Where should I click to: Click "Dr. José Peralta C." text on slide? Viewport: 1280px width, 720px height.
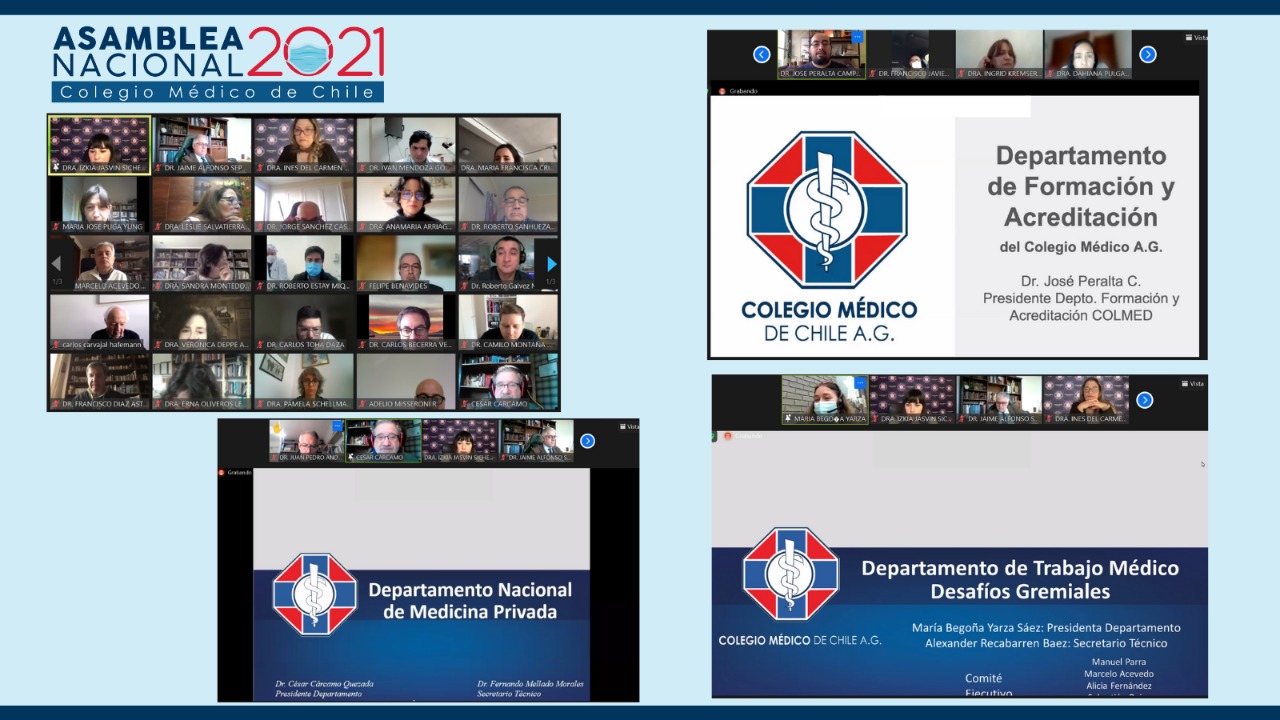(1080, 281)
